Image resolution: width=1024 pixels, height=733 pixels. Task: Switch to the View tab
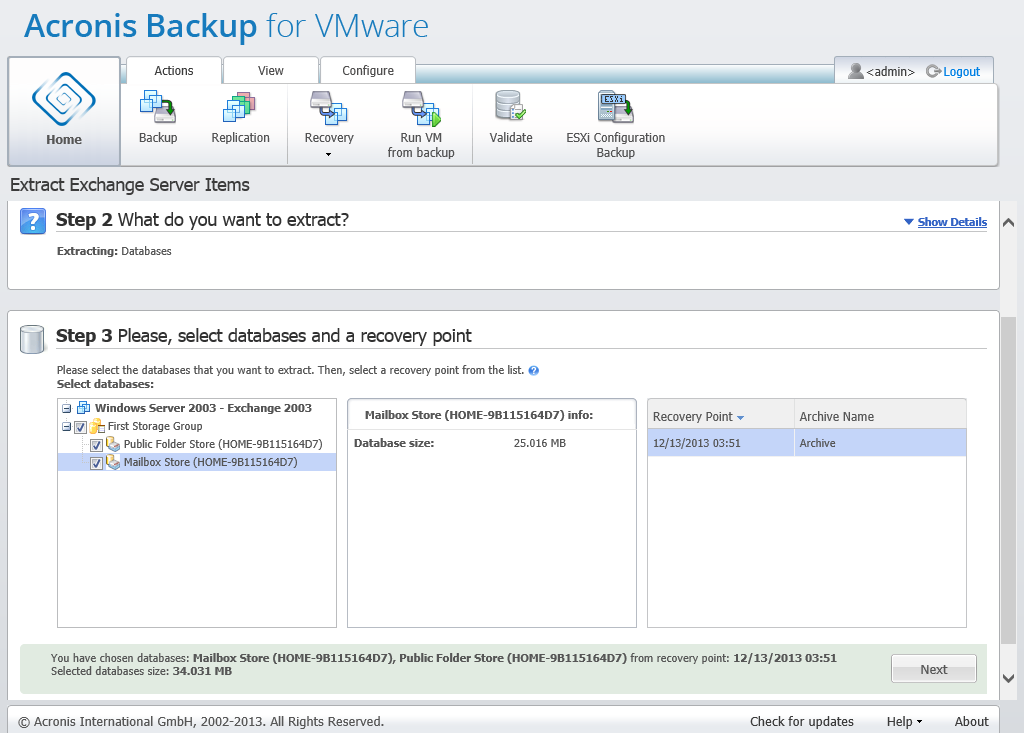click(x=270, y=71)
